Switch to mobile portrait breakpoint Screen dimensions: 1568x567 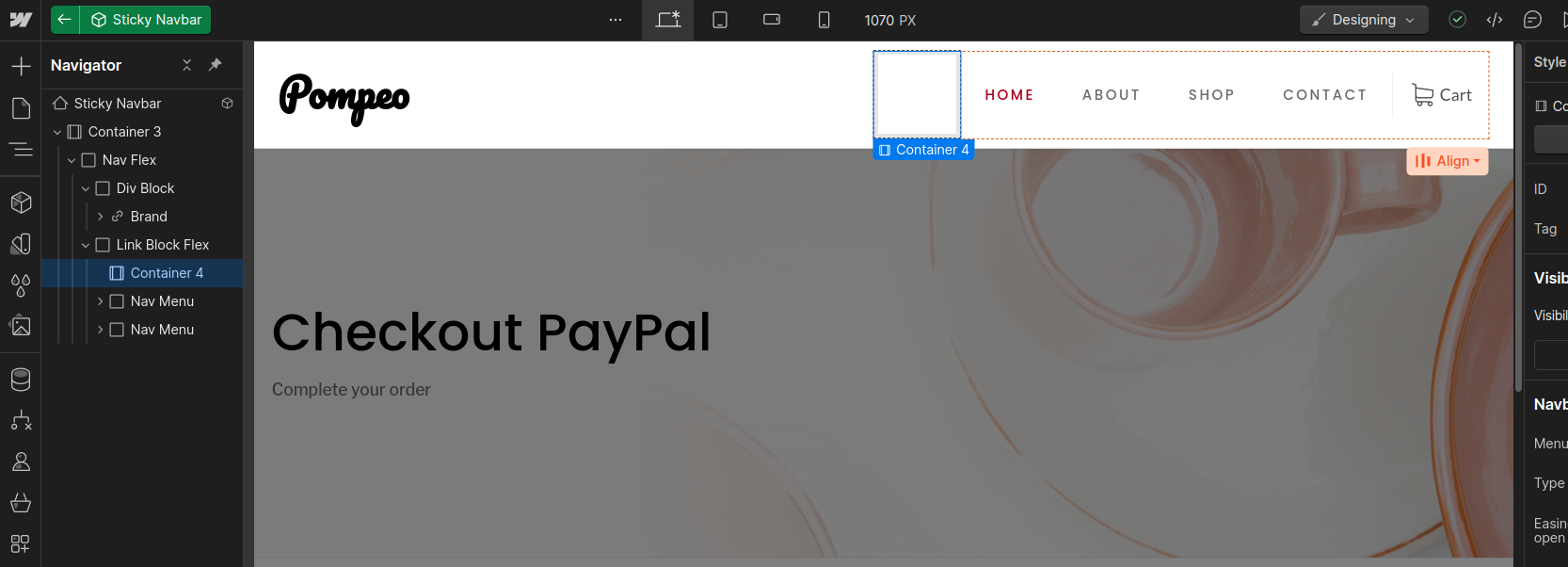click(824, 20)
